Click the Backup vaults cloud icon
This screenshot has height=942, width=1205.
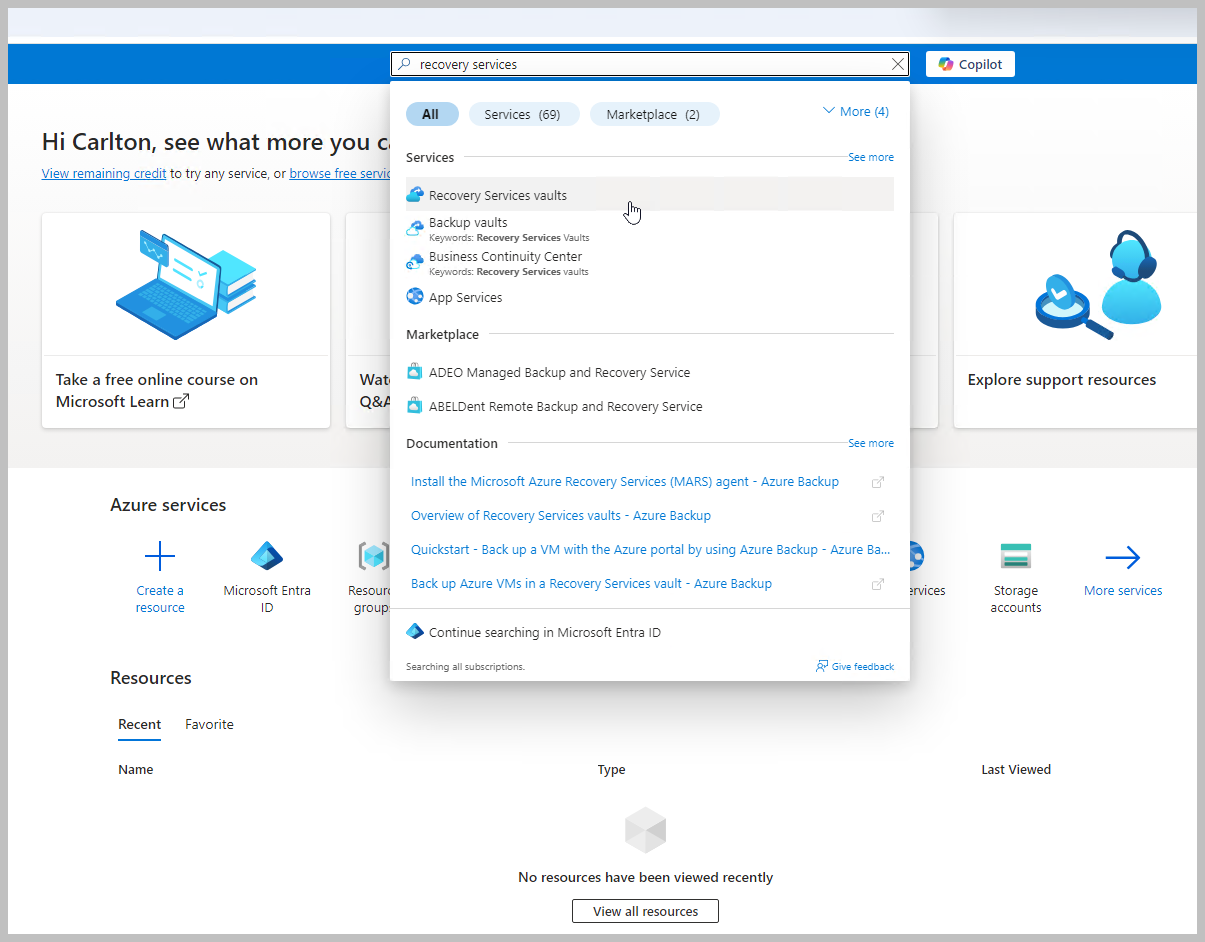click(x=415, y=229)
